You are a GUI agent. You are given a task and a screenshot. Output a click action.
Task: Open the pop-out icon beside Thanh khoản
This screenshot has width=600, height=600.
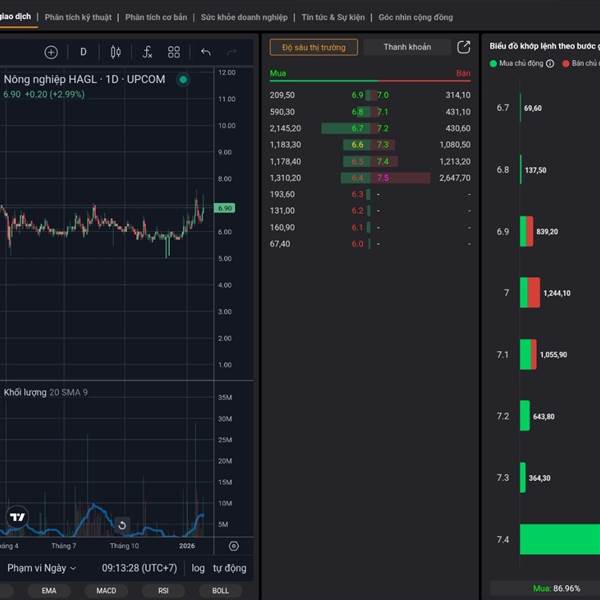click(x=463, y=47)
